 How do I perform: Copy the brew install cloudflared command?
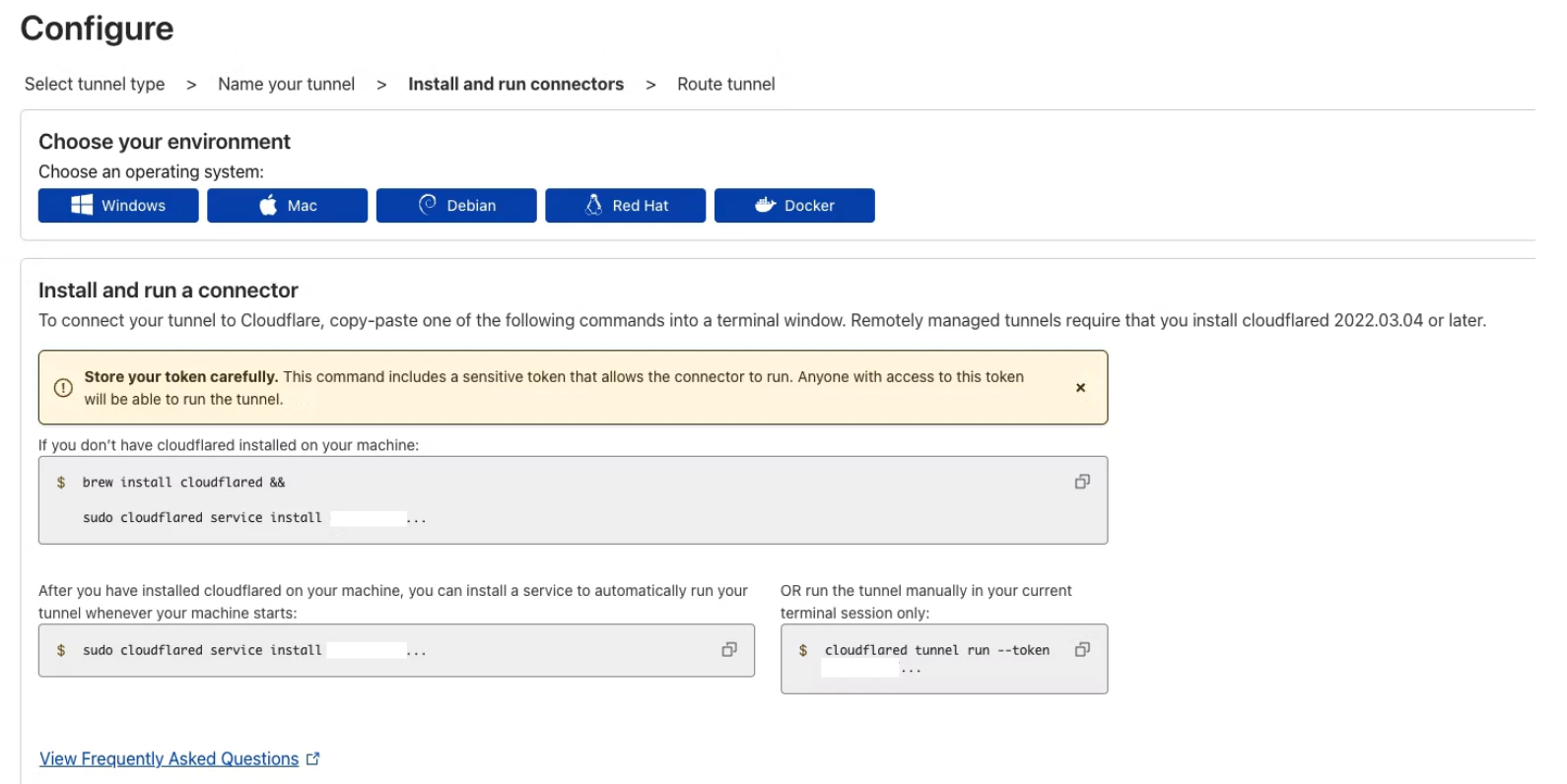(1082, 482)
